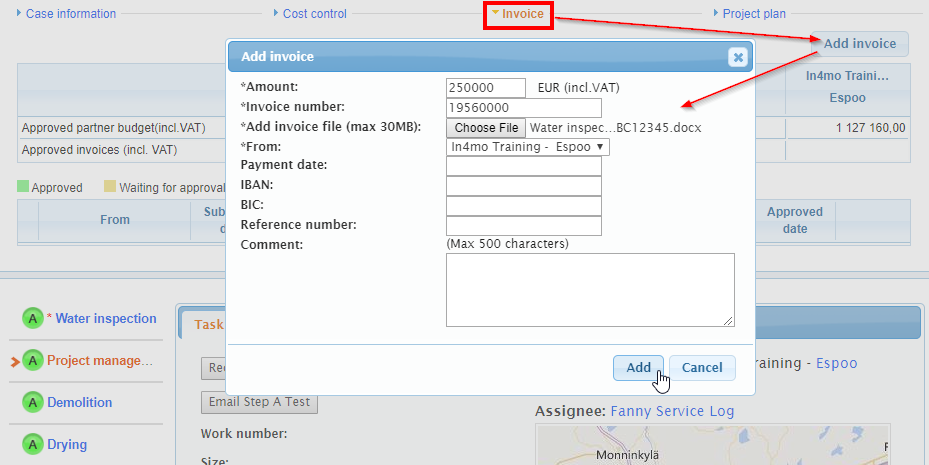Cancel the Add invoice dialog
This screenshot has width=929, height=465.
702,368
